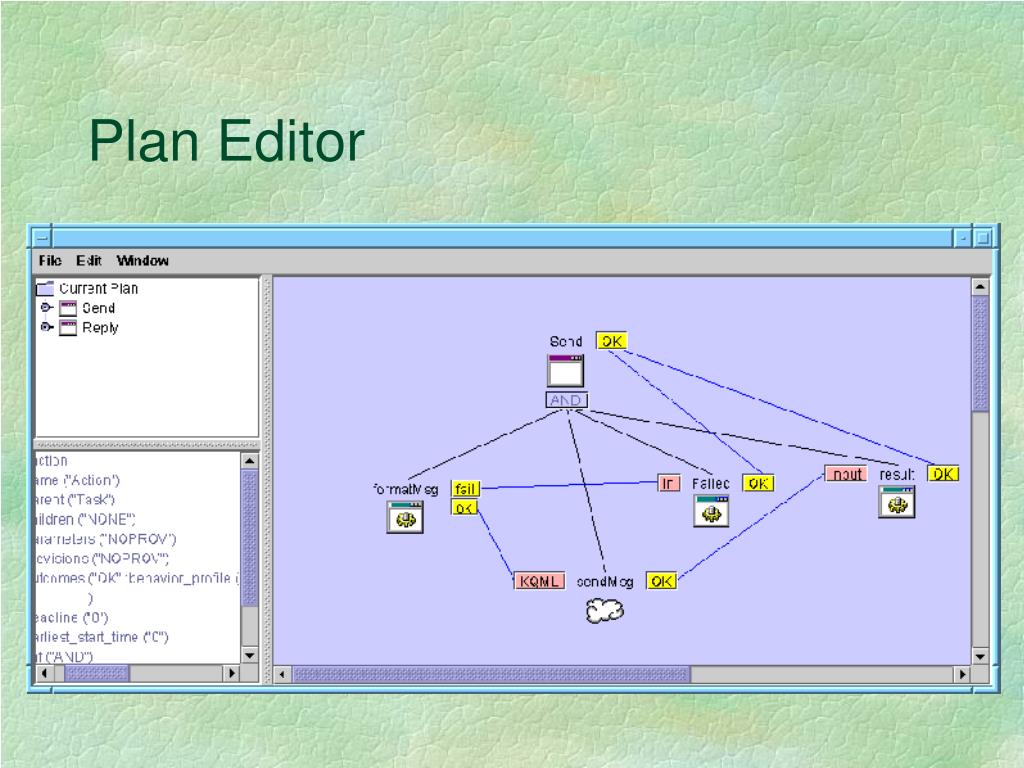Image resolution: width=1024 pixels, height=768 pixels.
Task: Click the canvas vertical scrollbar down arrow
Action: point(980,656)
